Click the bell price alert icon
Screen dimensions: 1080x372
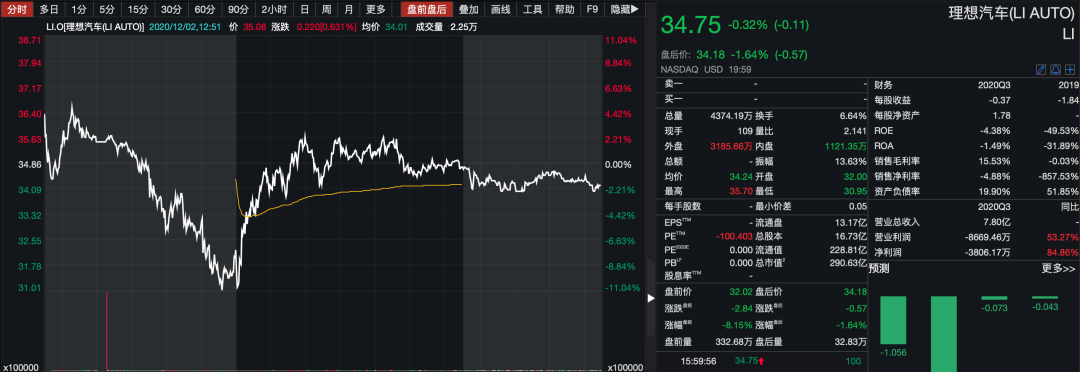click(1055, 70)
